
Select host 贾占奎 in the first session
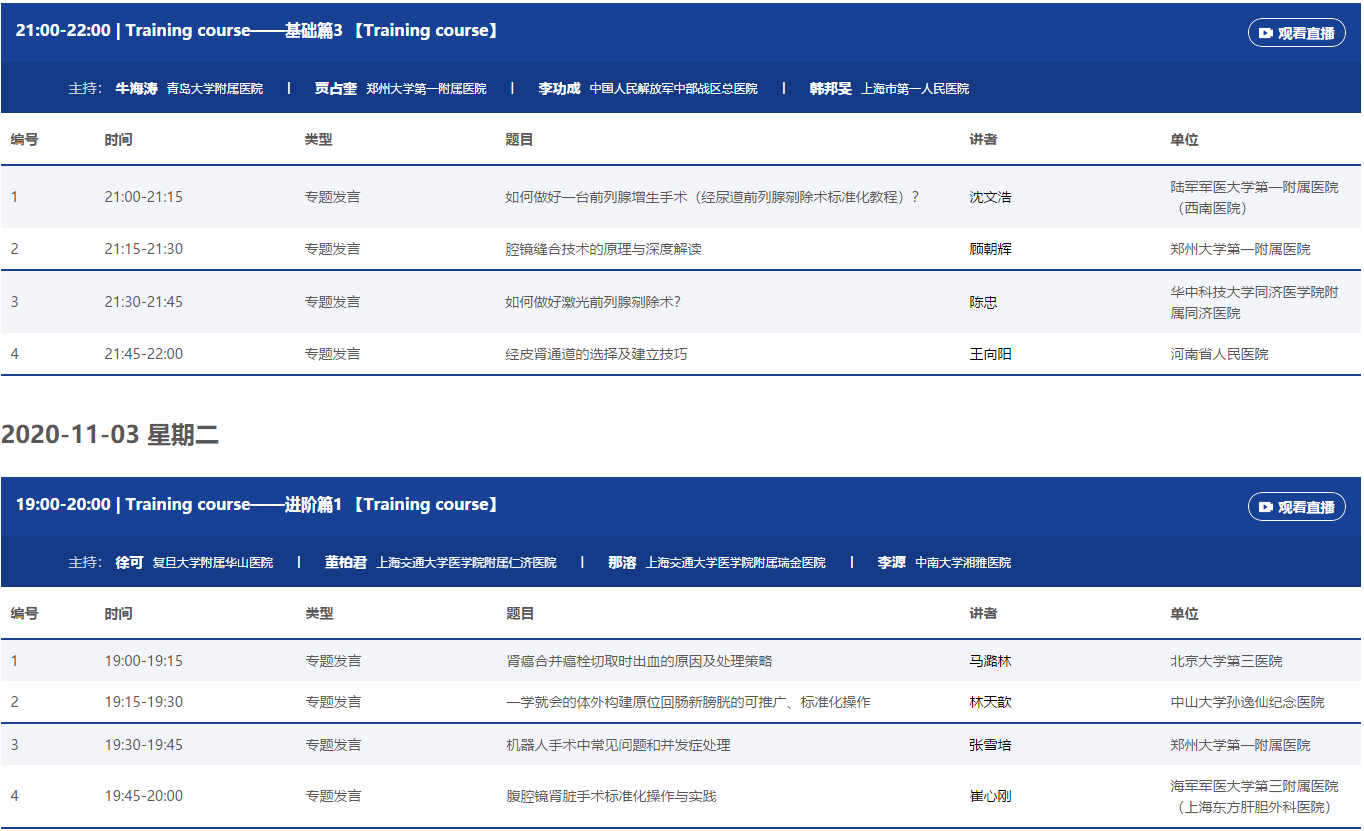point(335,89)
